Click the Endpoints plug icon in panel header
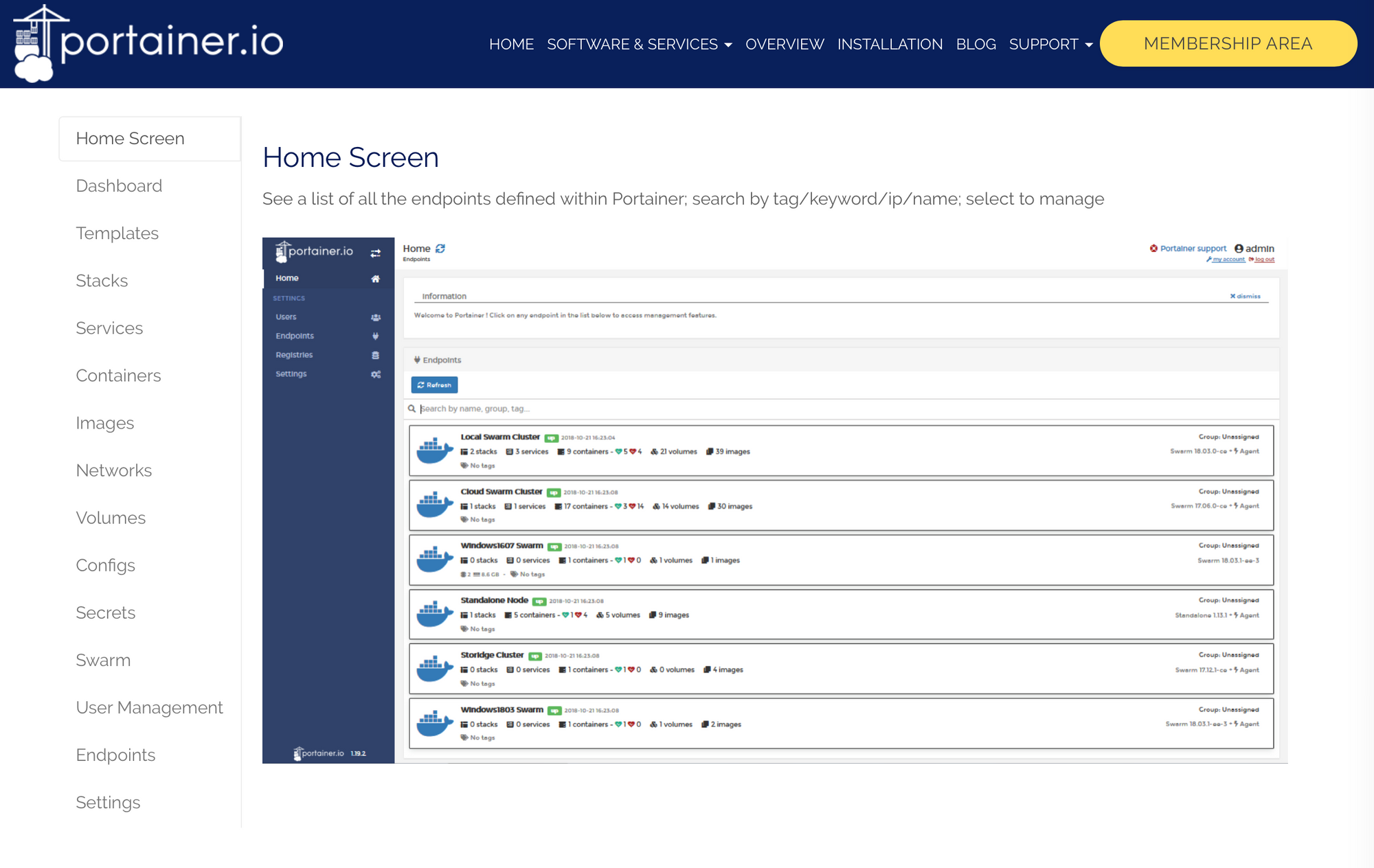Screen dimensions: 1374x868 (x=417, y=360)
